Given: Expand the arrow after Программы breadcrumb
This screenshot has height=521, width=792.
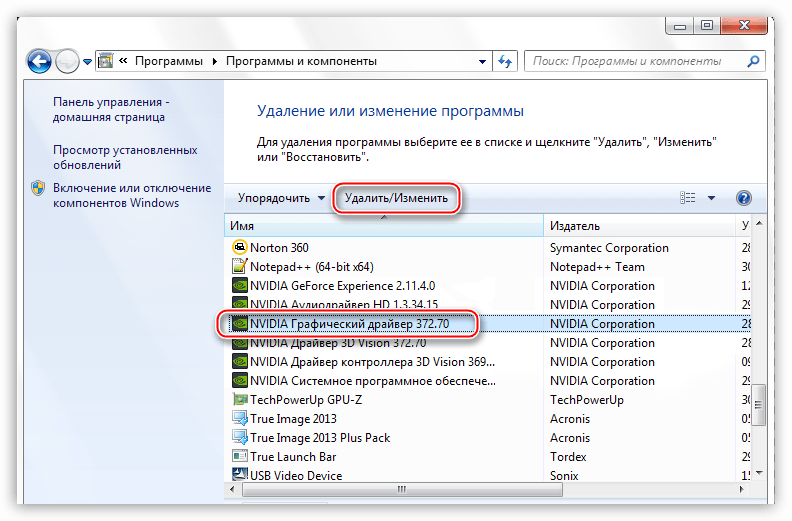Looking at the screenshot, I should [x=215, y=62].
